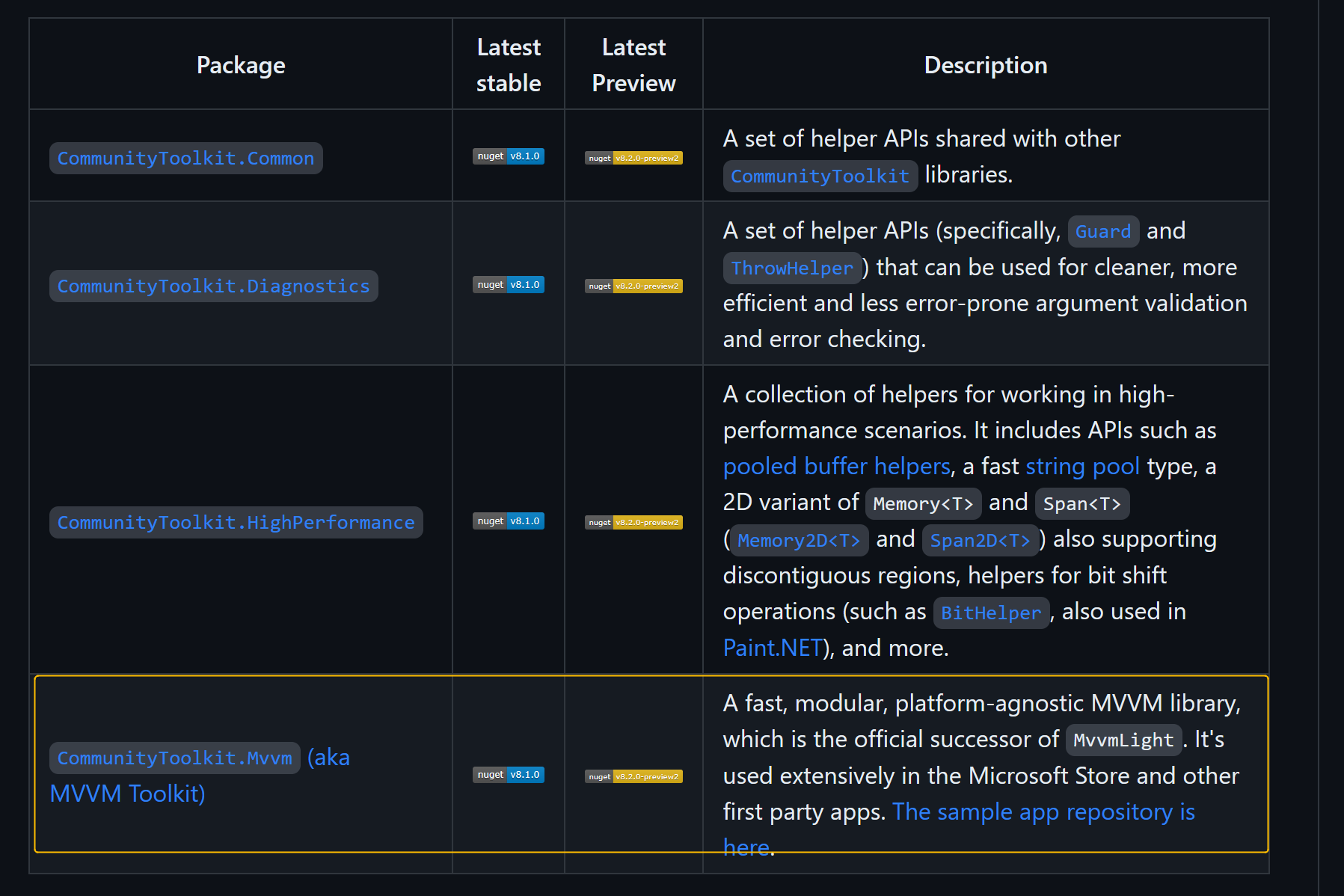Open the Span2D<T> link
Image resolution: width=1344 pixels, height=896 pixels.
pos(980,540)
